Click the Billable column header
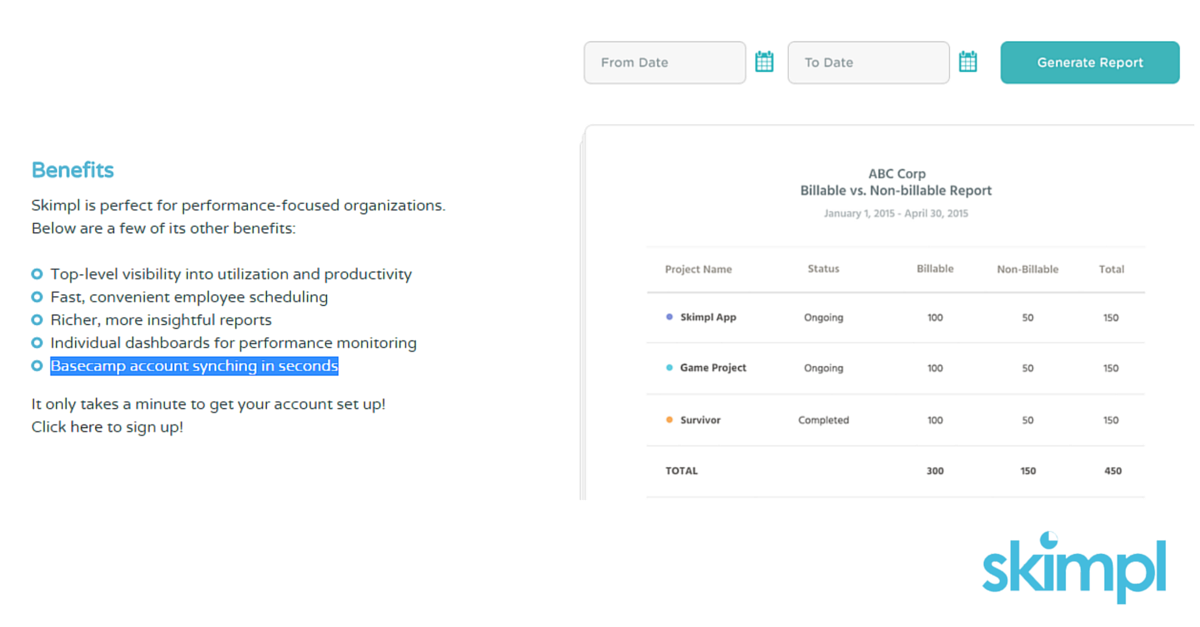1200x627 pixels. pos(935,268)
